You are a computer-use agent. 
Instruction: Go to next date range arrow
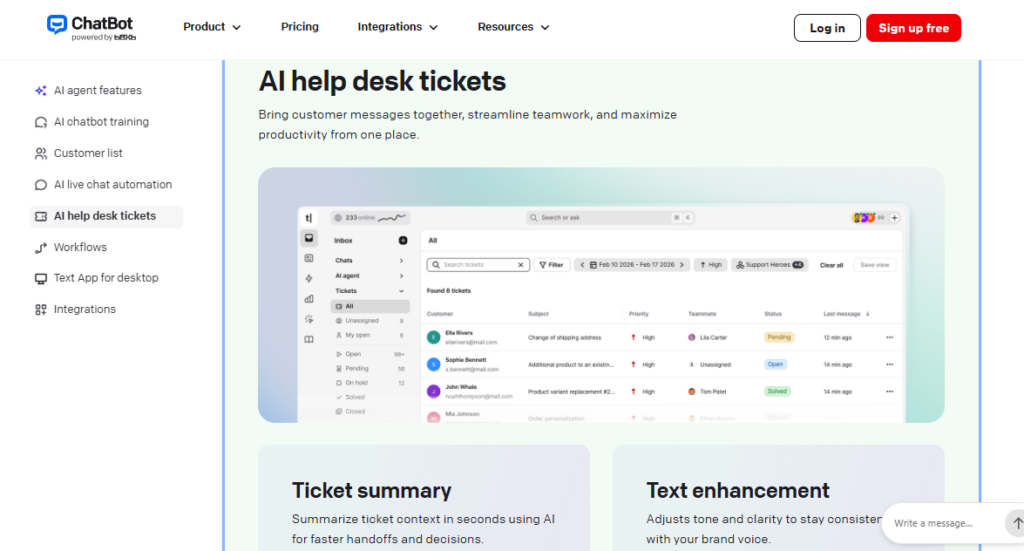[x=682, y=265]
